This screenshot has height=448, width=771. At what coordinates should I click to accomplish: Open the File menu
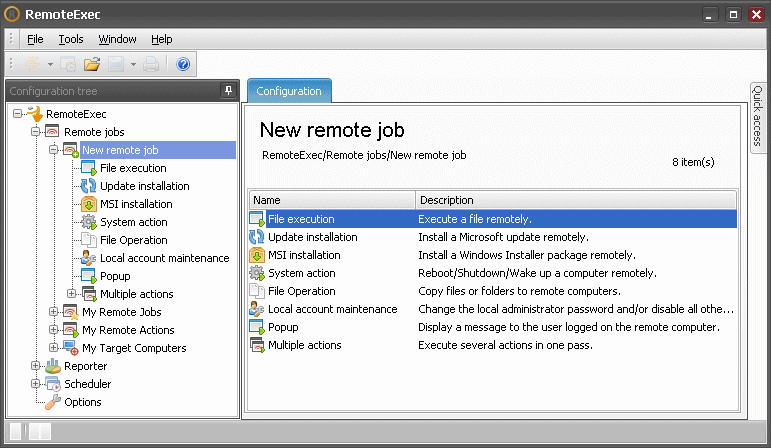tap(35, 39)
